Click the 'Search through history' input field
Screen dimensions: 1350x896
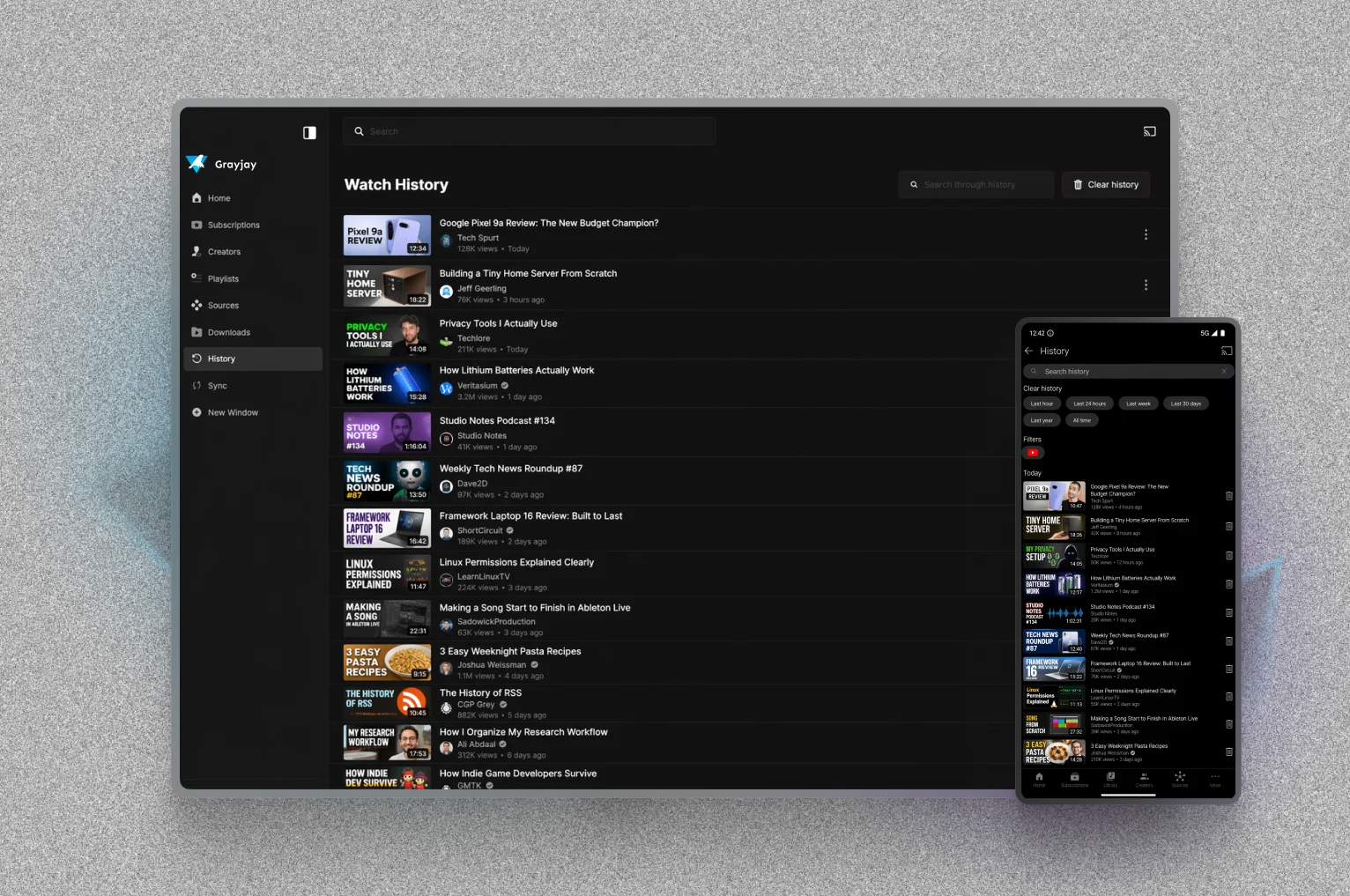(x=976, y=185)
